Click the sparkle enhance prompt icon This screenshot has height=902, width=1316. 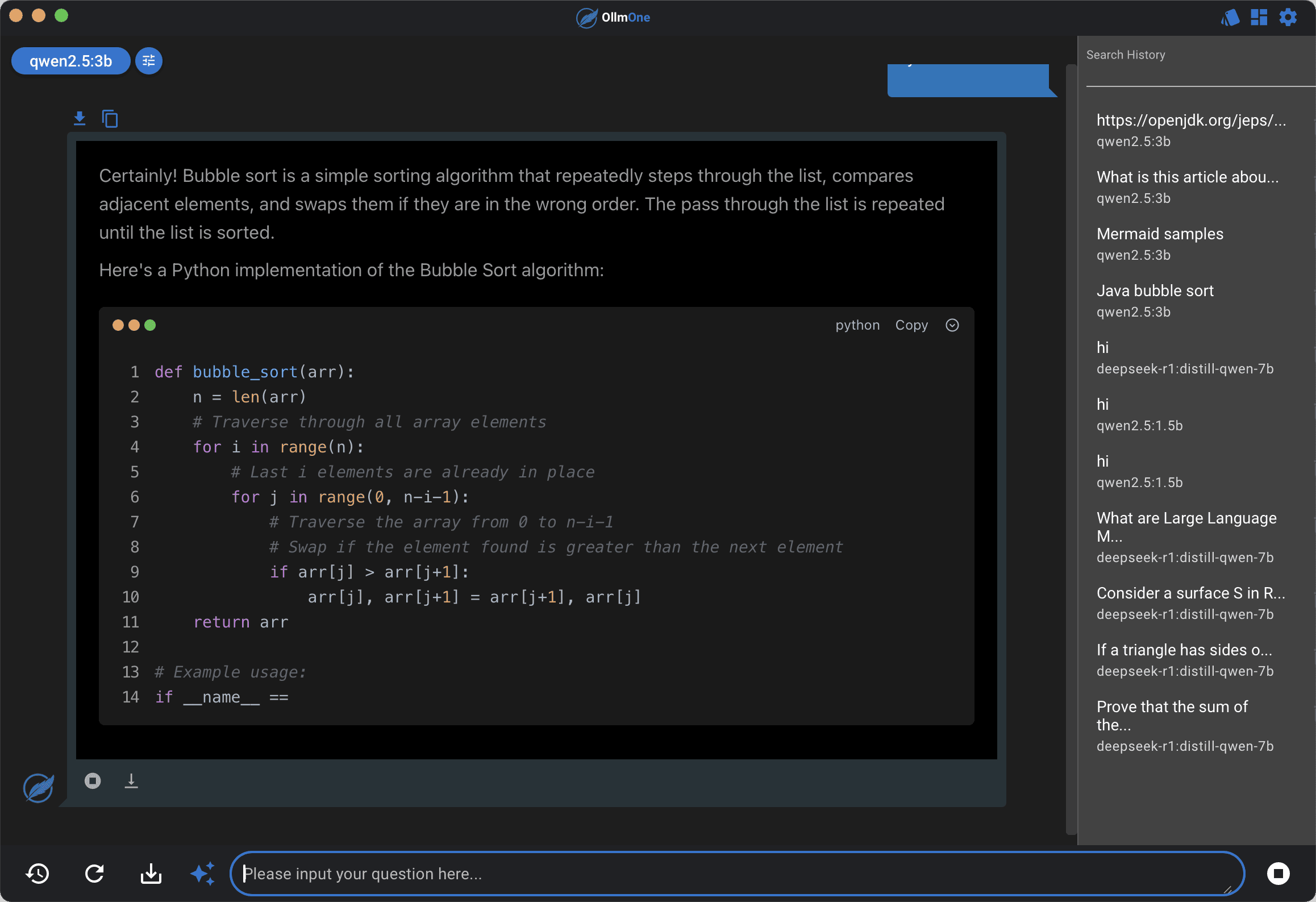202,874
